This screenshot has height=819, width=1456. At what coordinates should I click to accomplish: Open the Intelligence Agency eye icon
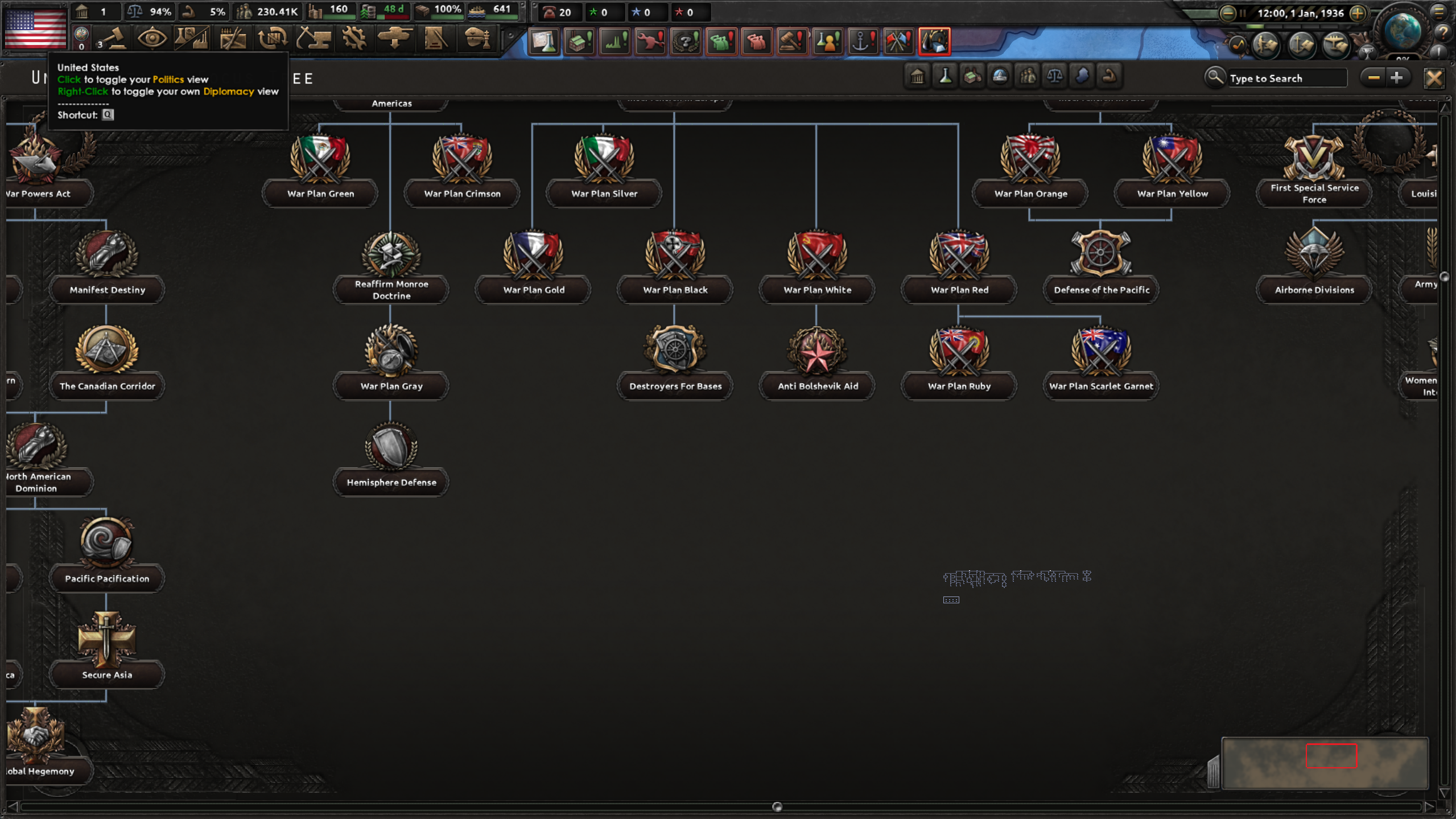click(x=152, y=39)
